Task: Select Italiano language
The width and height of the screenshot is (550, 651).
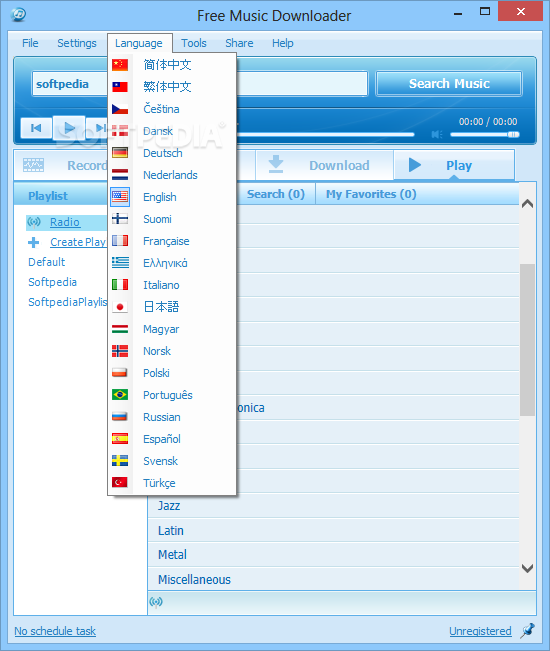Action: coord(172,285)
